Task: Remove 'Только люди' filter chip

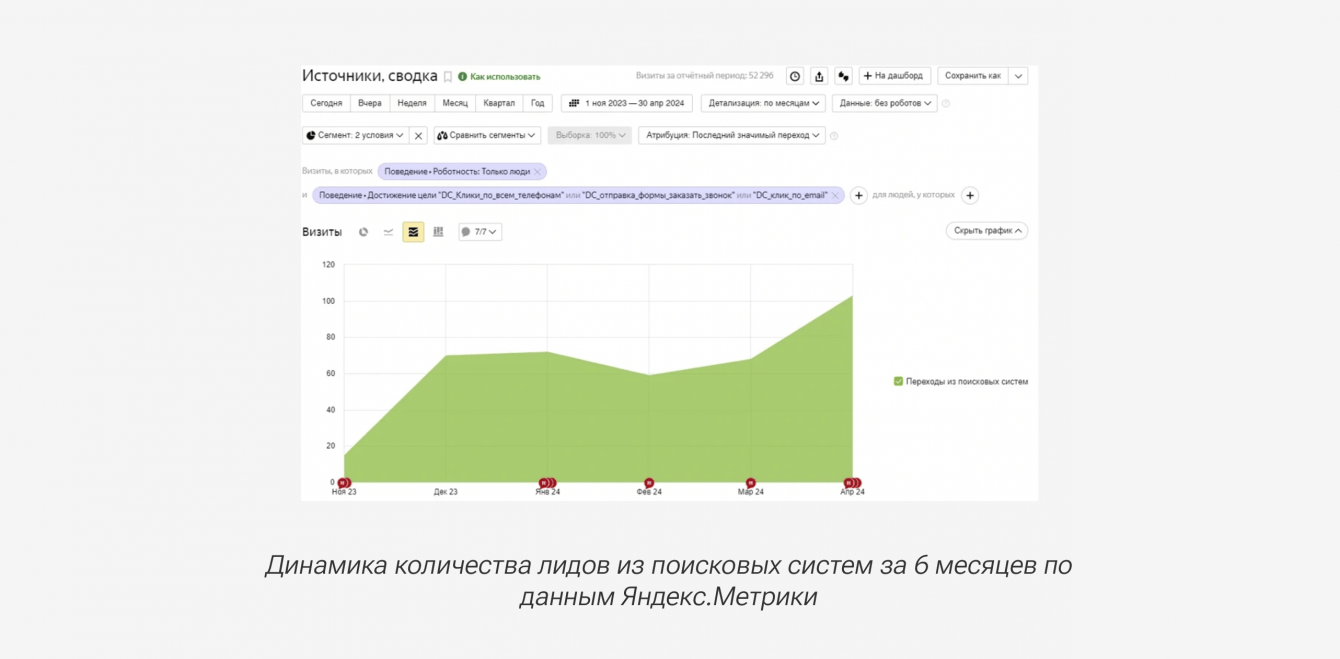Action: (537, 172)
